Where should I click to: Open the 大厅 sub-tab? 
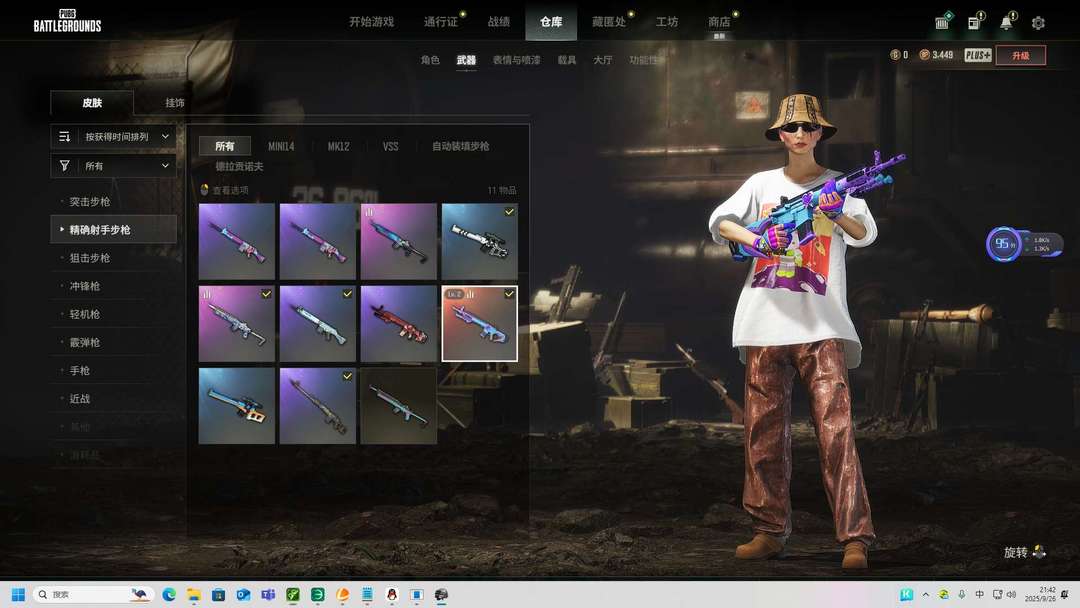(603, 60)
